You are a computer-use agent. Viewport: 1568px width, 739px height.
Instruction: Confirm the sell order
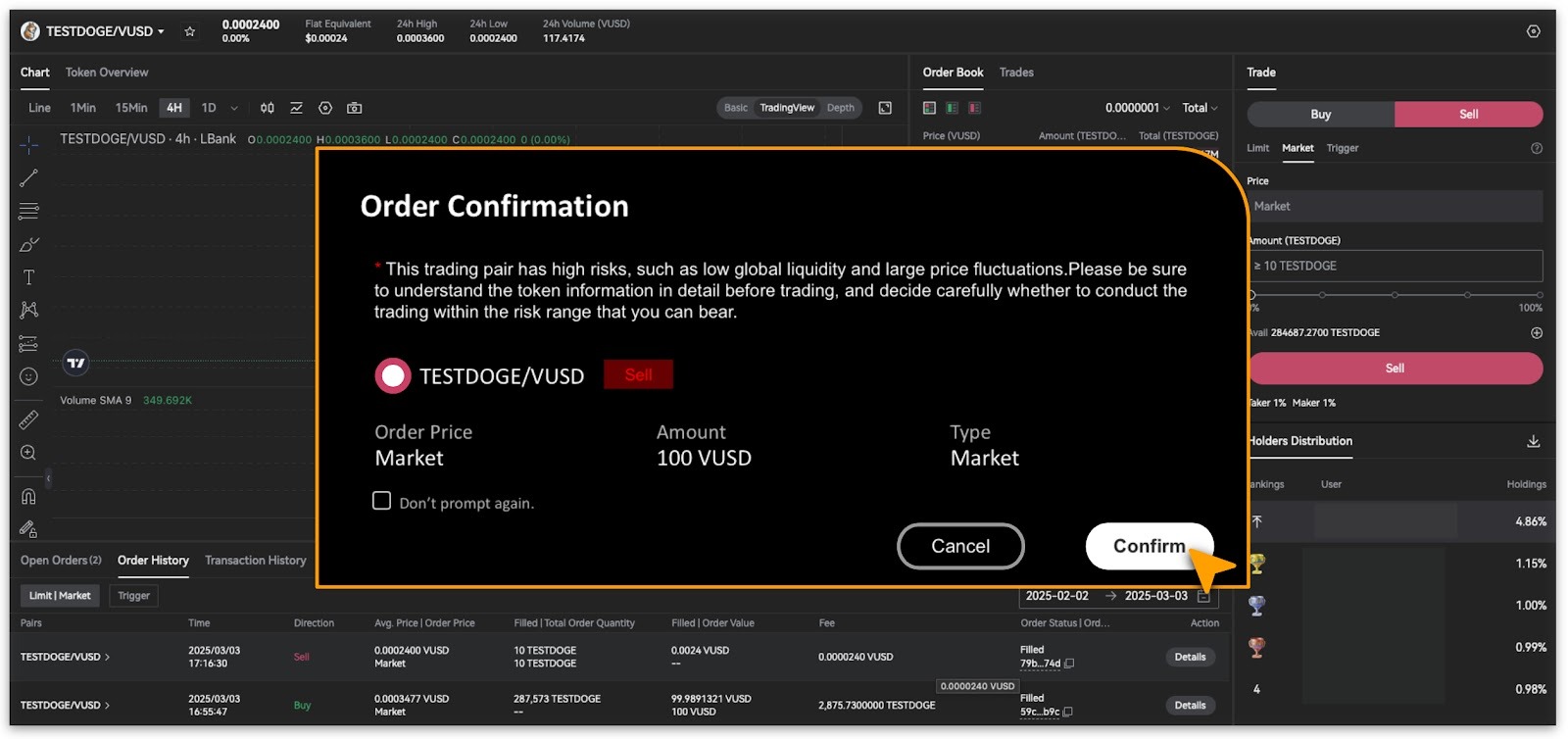pyautogui.click(x=1149, y=546)
